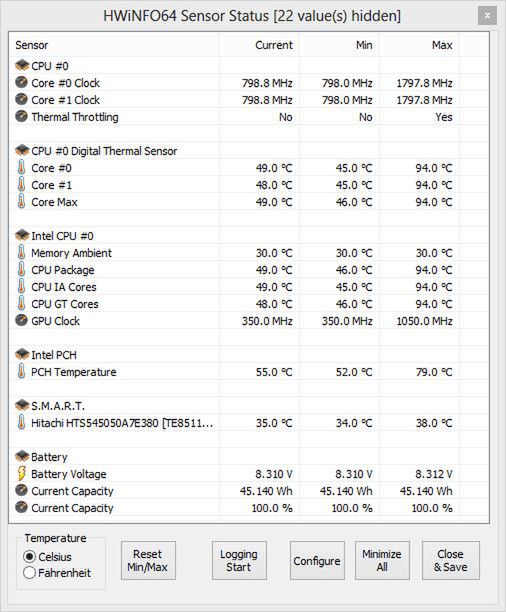This screenshot has height=612, width=506.
Task: Select the Intel PCH group row
Action: (x=249, y=354)
